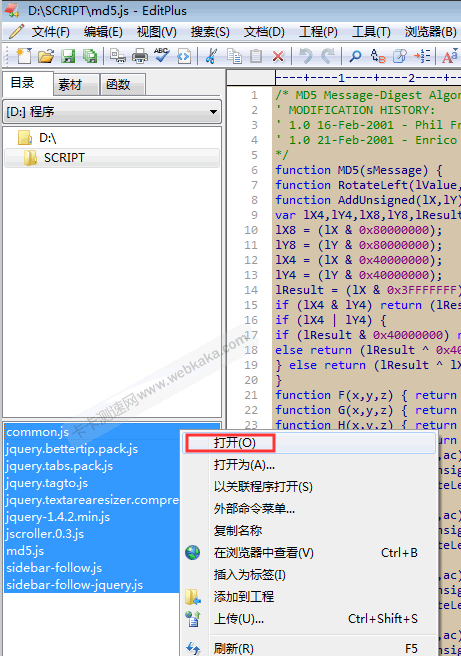Click the Find magnifier icon

(355, 56)
